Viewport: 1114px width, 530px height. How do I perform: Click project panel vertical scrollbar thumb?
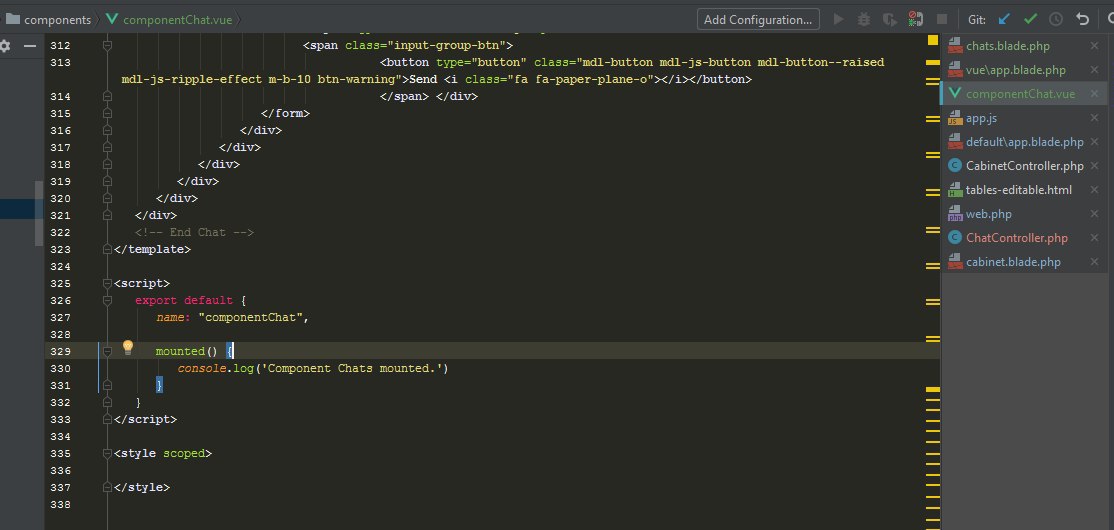(40, 213)
